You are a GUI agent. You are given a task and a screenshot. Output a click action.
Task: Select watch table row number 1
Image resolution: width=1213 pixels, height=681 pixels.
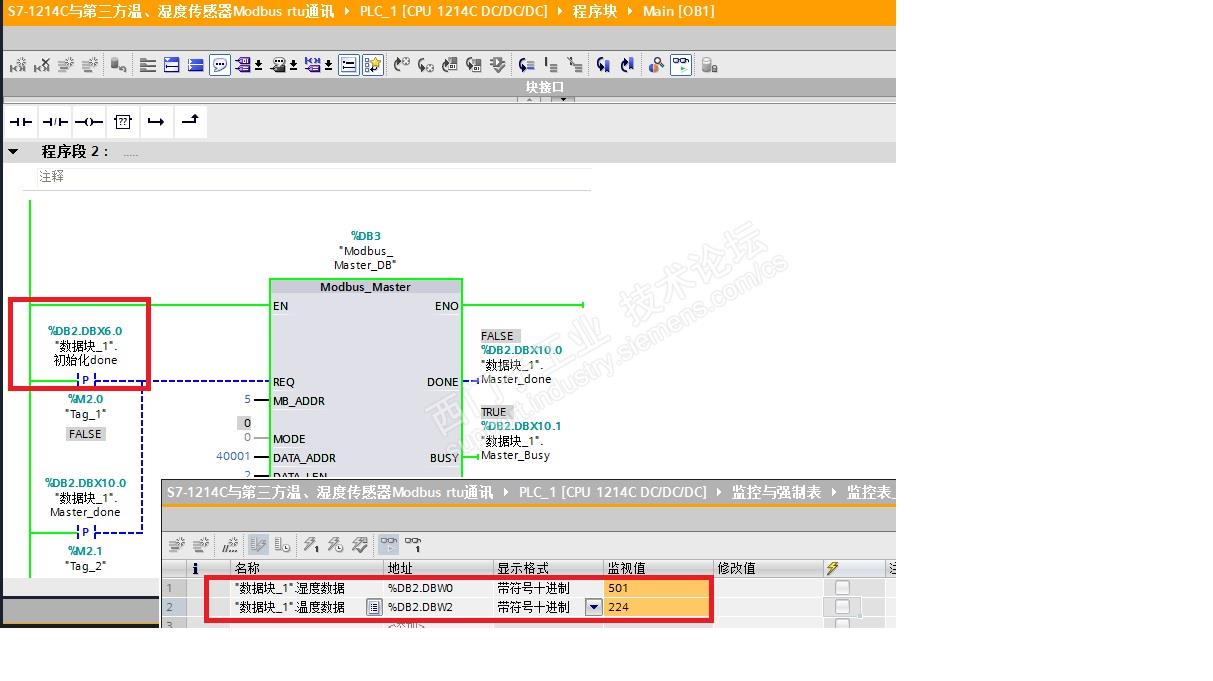175,588
